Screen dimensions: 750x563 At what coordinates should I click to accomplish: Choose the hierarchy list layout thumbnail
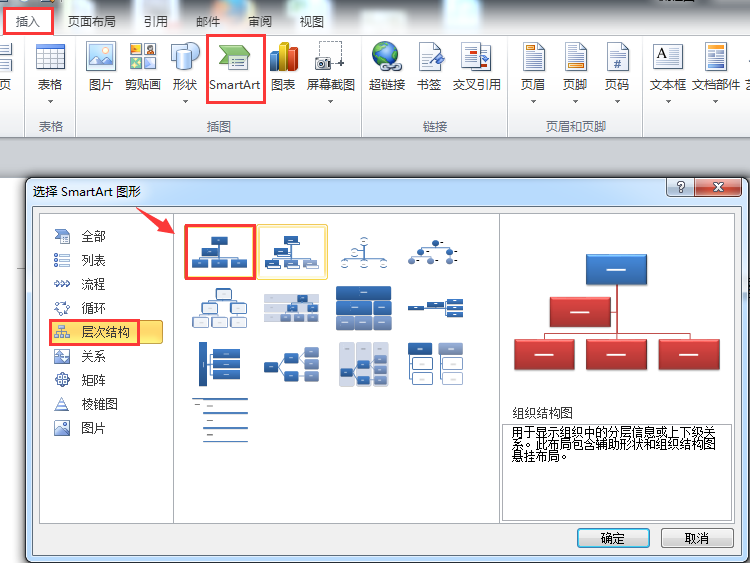[435, 364]
